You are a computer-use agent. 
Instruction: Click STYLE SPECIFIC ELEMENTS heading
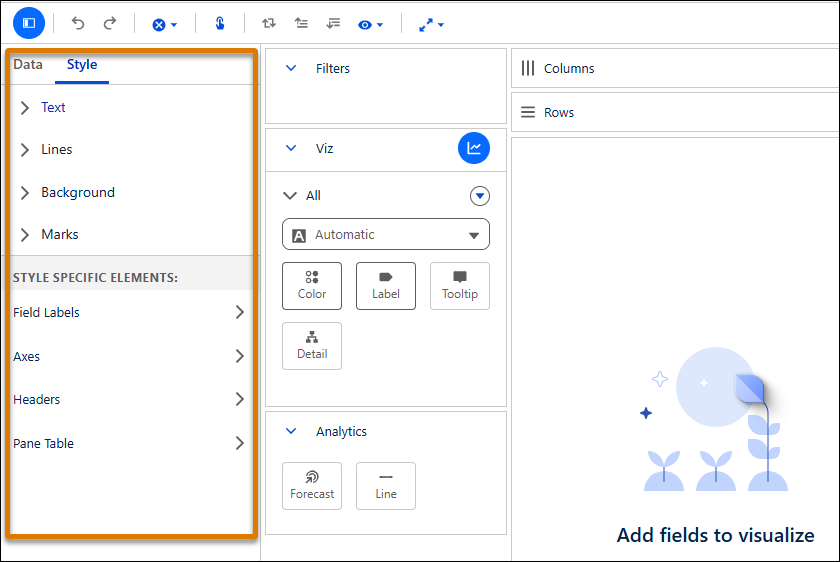point(95,278)
